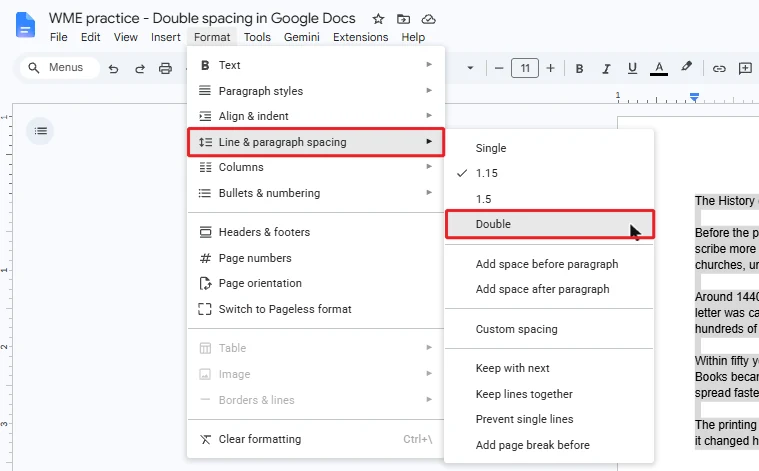The height and width of the screenshot is (471, 759).
Task: Open the View menu
Action: coord(126,37)
